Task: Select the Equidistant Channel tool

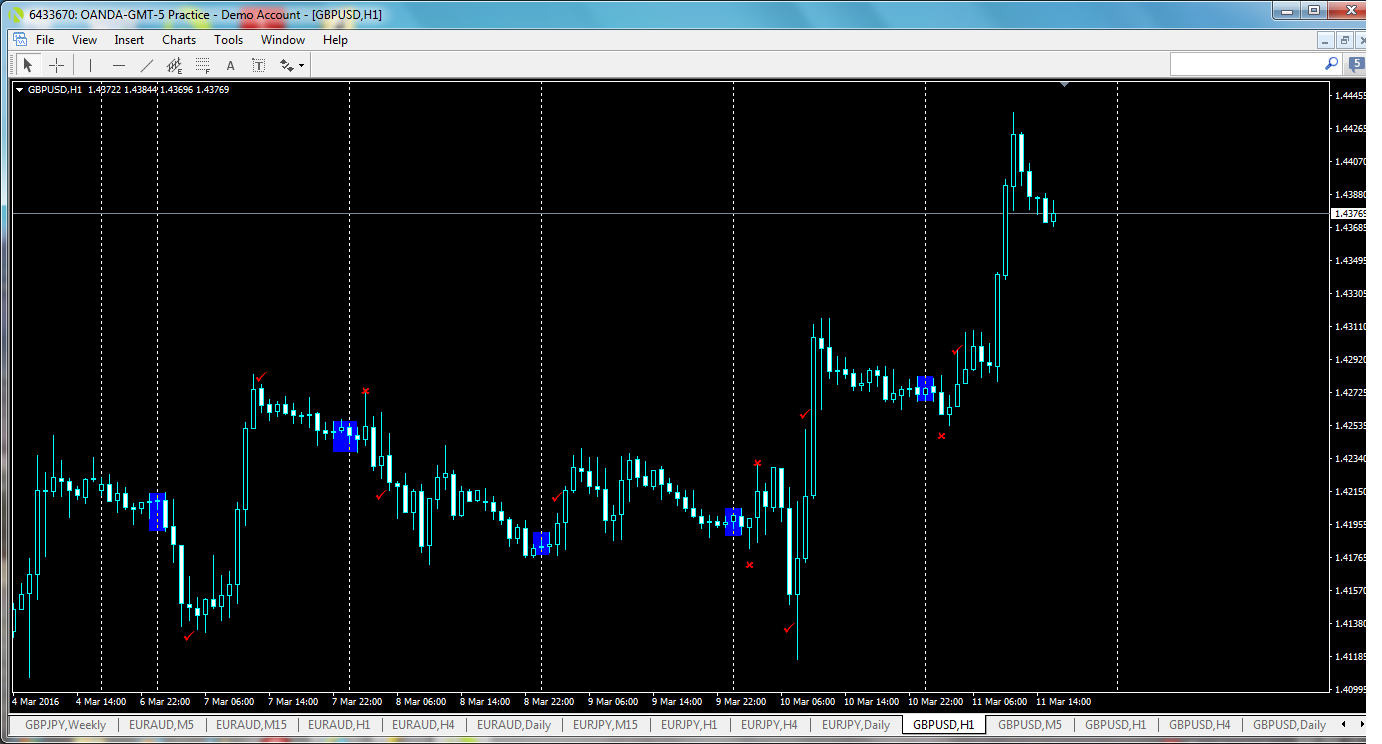Action: pos(175,65)
